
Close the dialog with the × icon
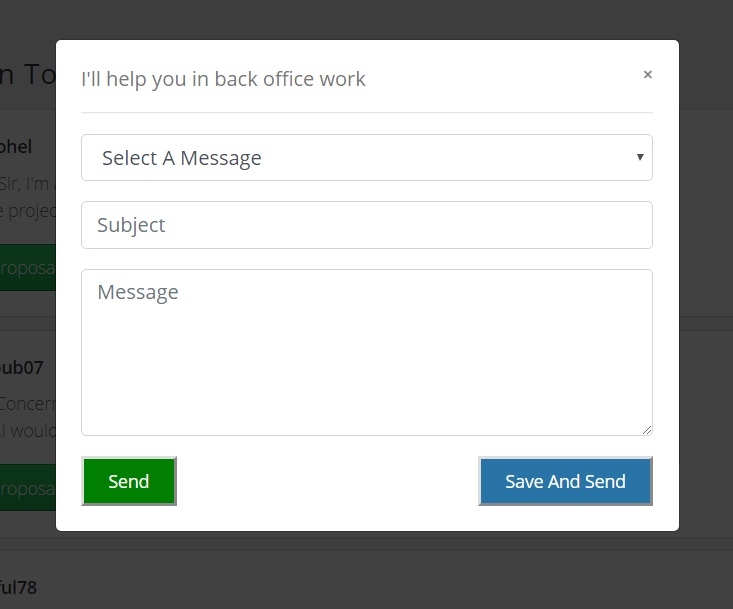tap(648, 74)
